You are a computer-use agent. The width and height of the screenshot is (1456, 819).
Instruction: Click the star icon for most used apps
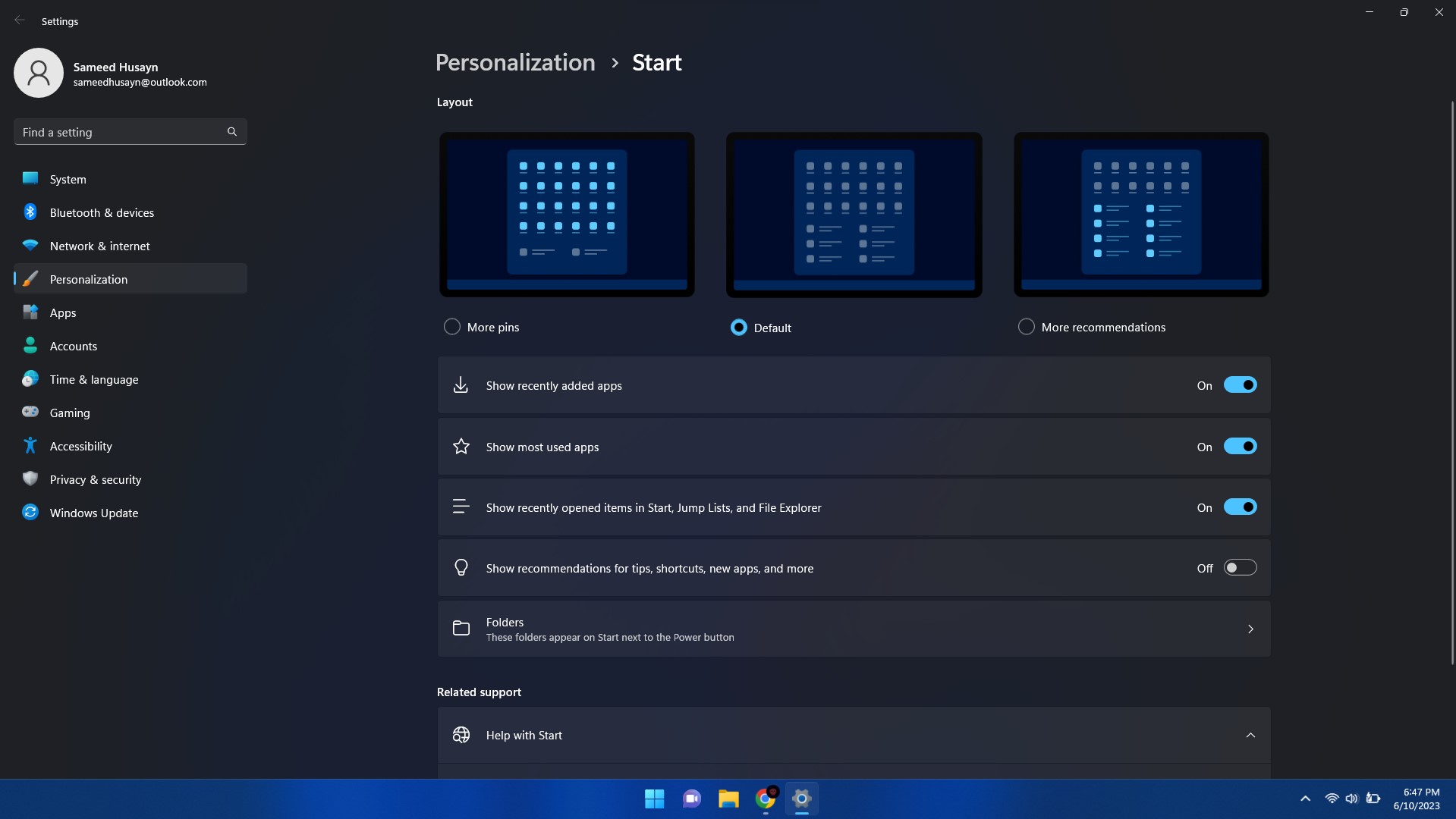[461, 447]
